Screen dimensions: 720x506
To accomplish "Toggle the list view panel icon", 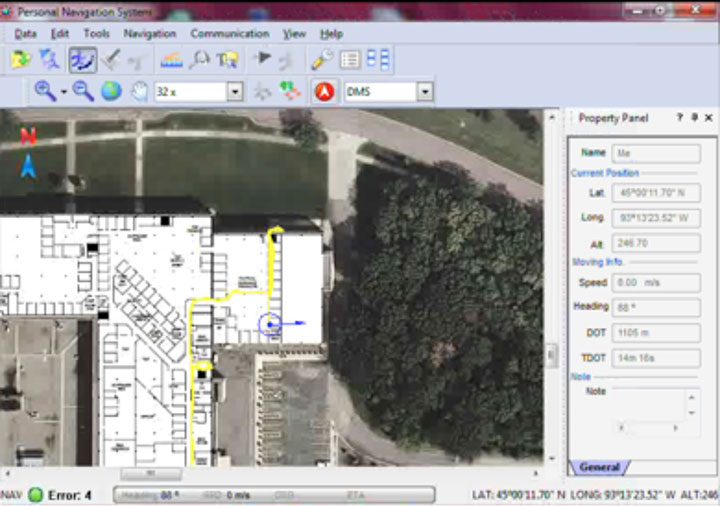I will (x=350, y=60).
